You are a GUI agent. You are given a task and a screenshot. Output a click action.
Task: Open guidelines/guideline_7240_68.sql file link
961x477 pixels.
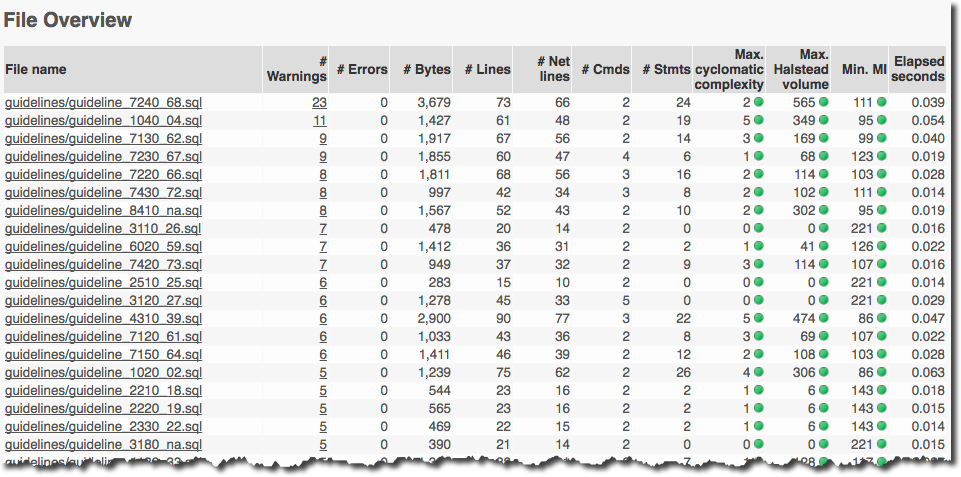104,102
